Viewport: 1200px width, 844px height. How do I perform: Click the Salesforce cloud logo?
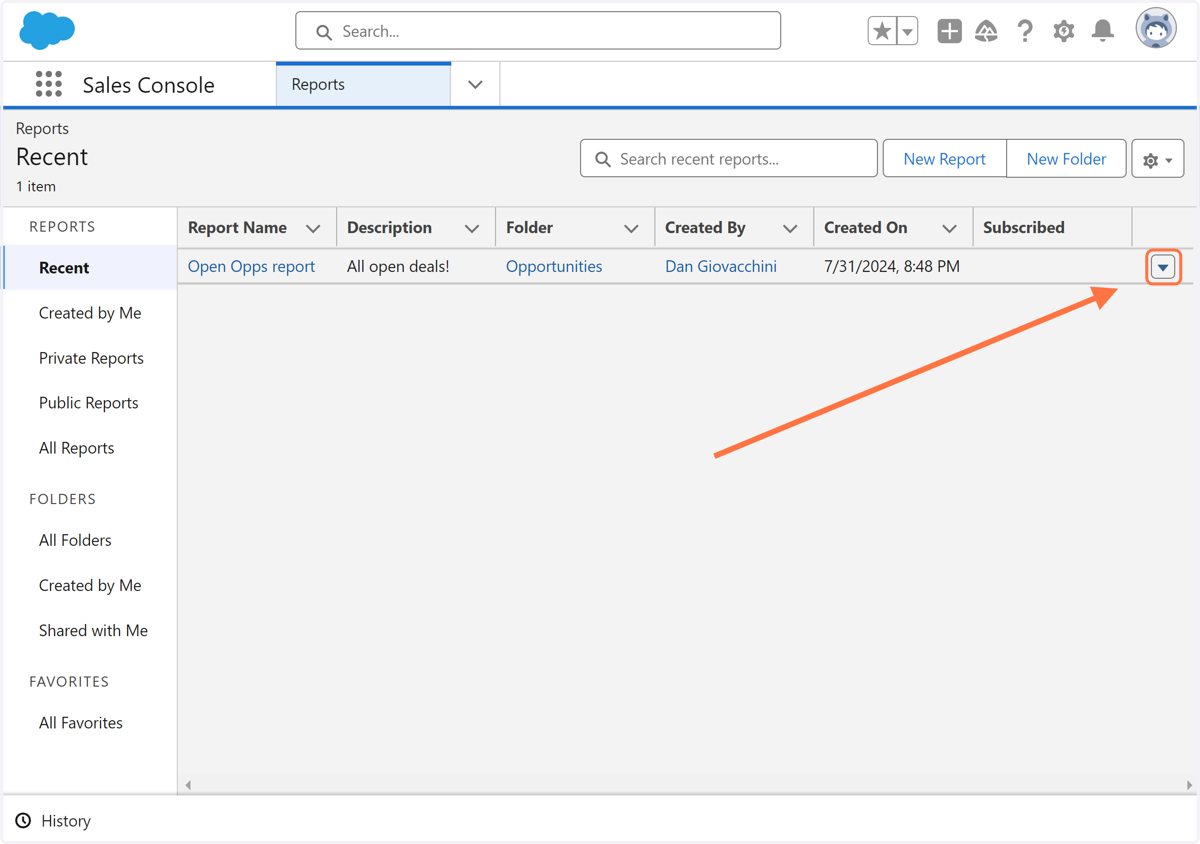point(47,31)
